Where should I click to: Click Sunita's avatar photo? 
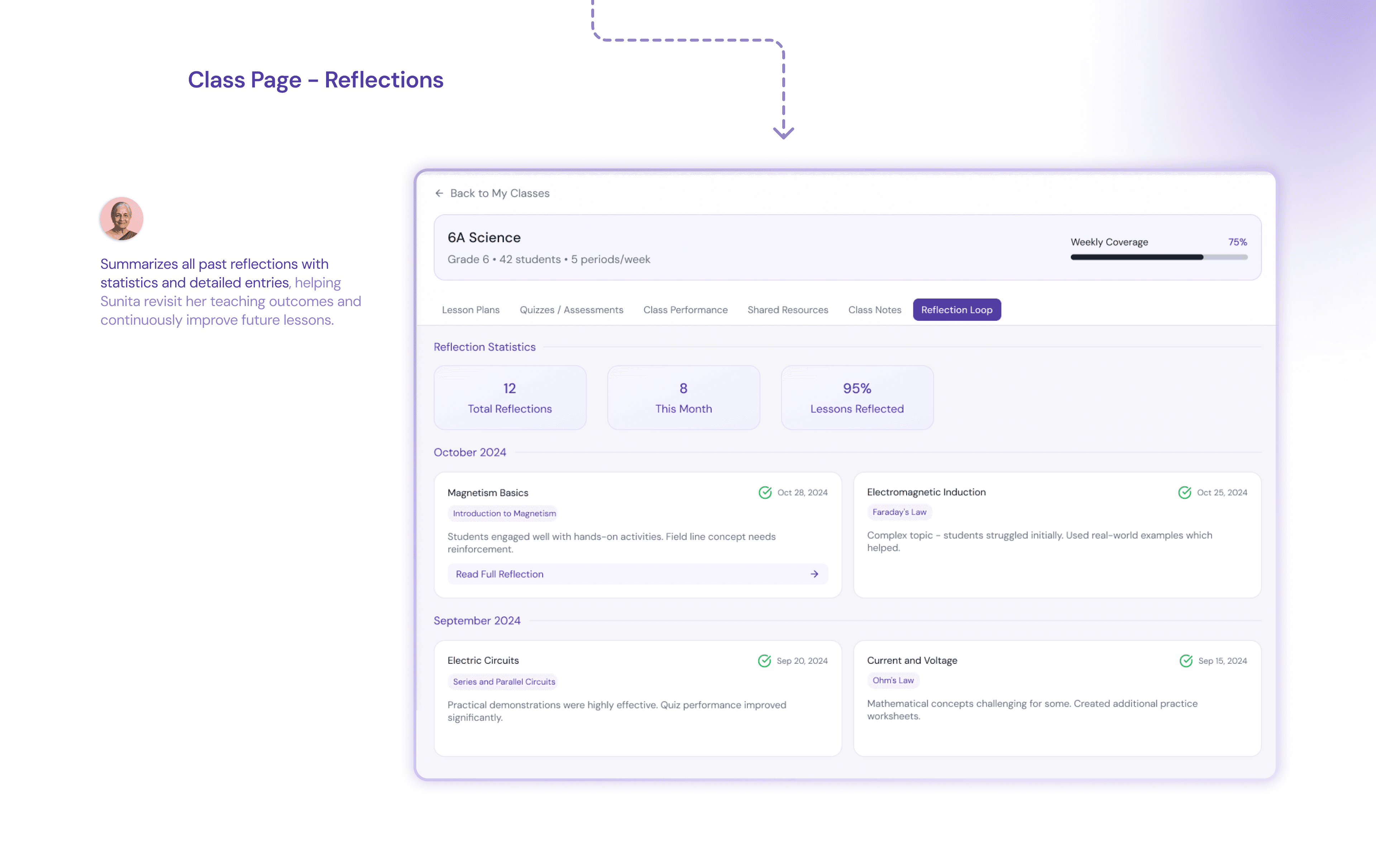(121, 219)
